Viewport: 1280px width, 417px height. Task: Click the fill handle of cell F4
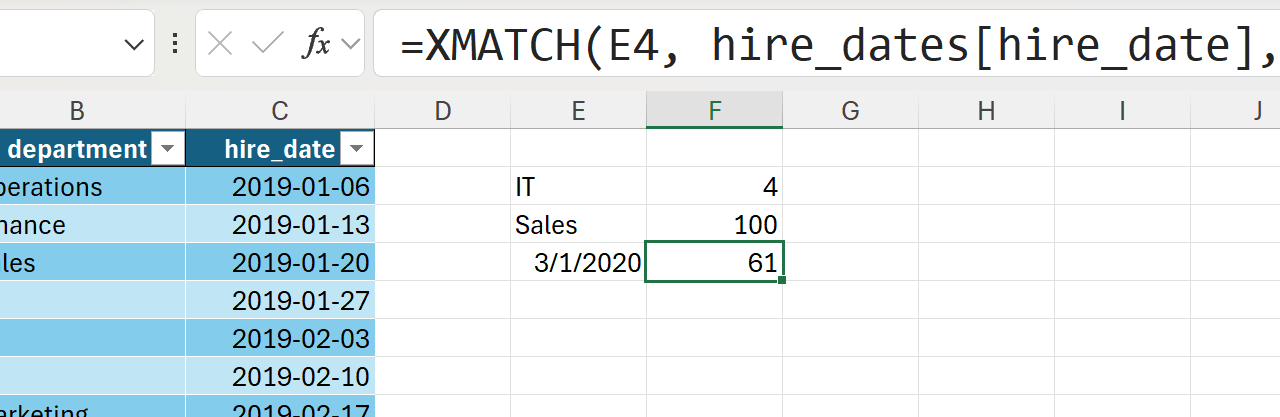coord(781,280)
